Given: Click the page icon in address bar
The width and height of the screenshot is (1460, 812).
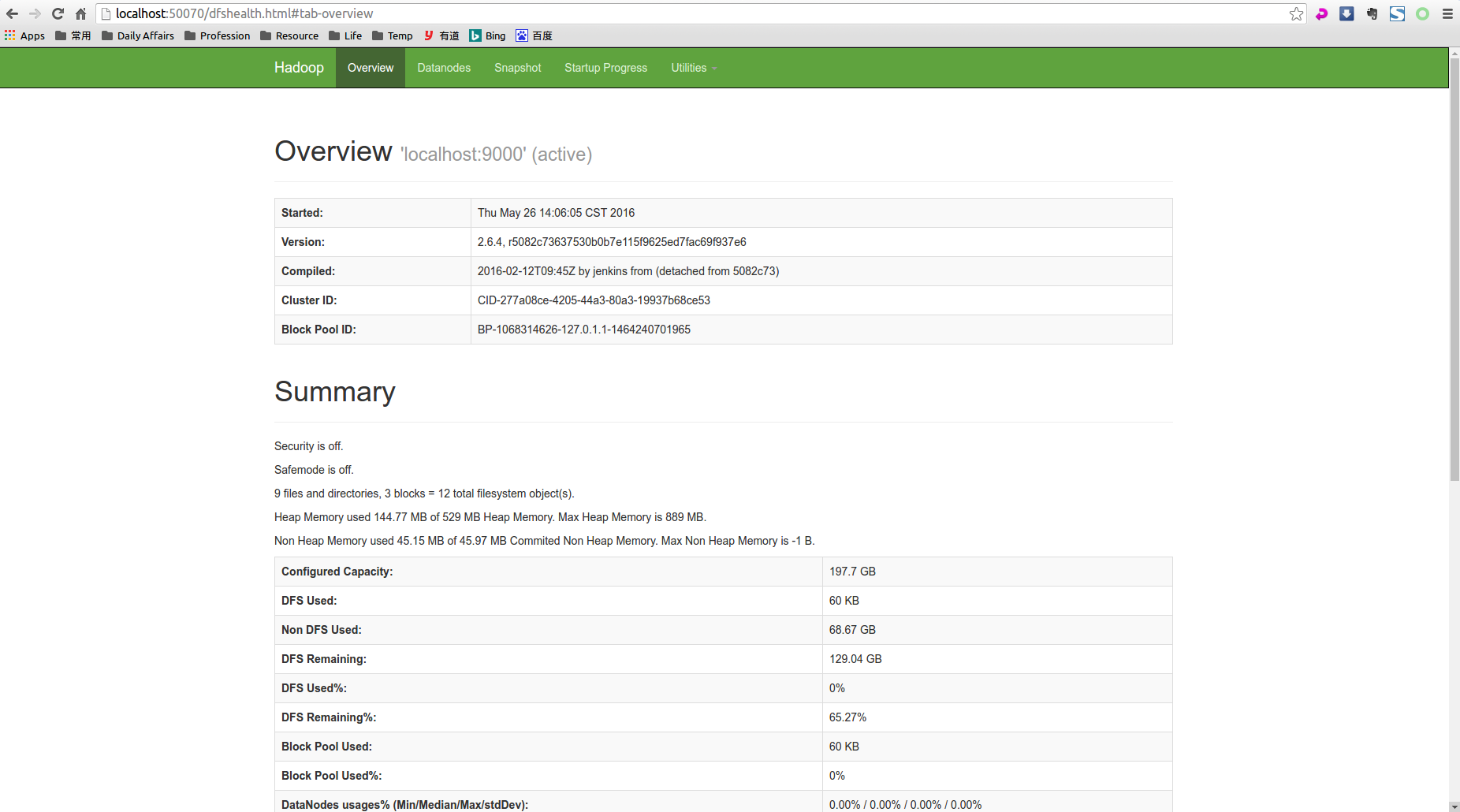Looking at the screenshot, I should [x=106, y=13].
